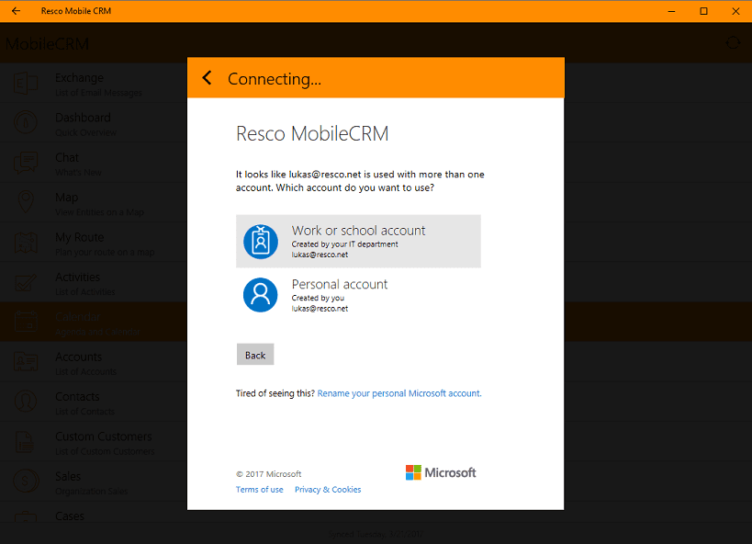The image size is (752, 544).
Task: Click the MobileCRM header title
Action: click(47, 44)
